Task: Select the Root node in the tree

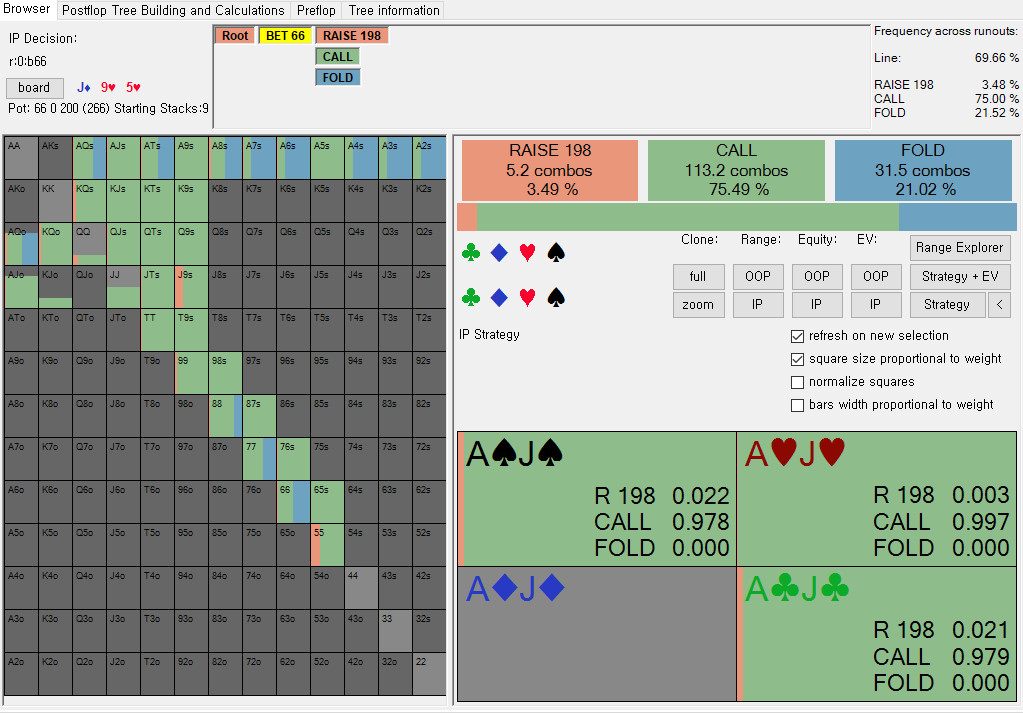Action: [x=235, y=36]
